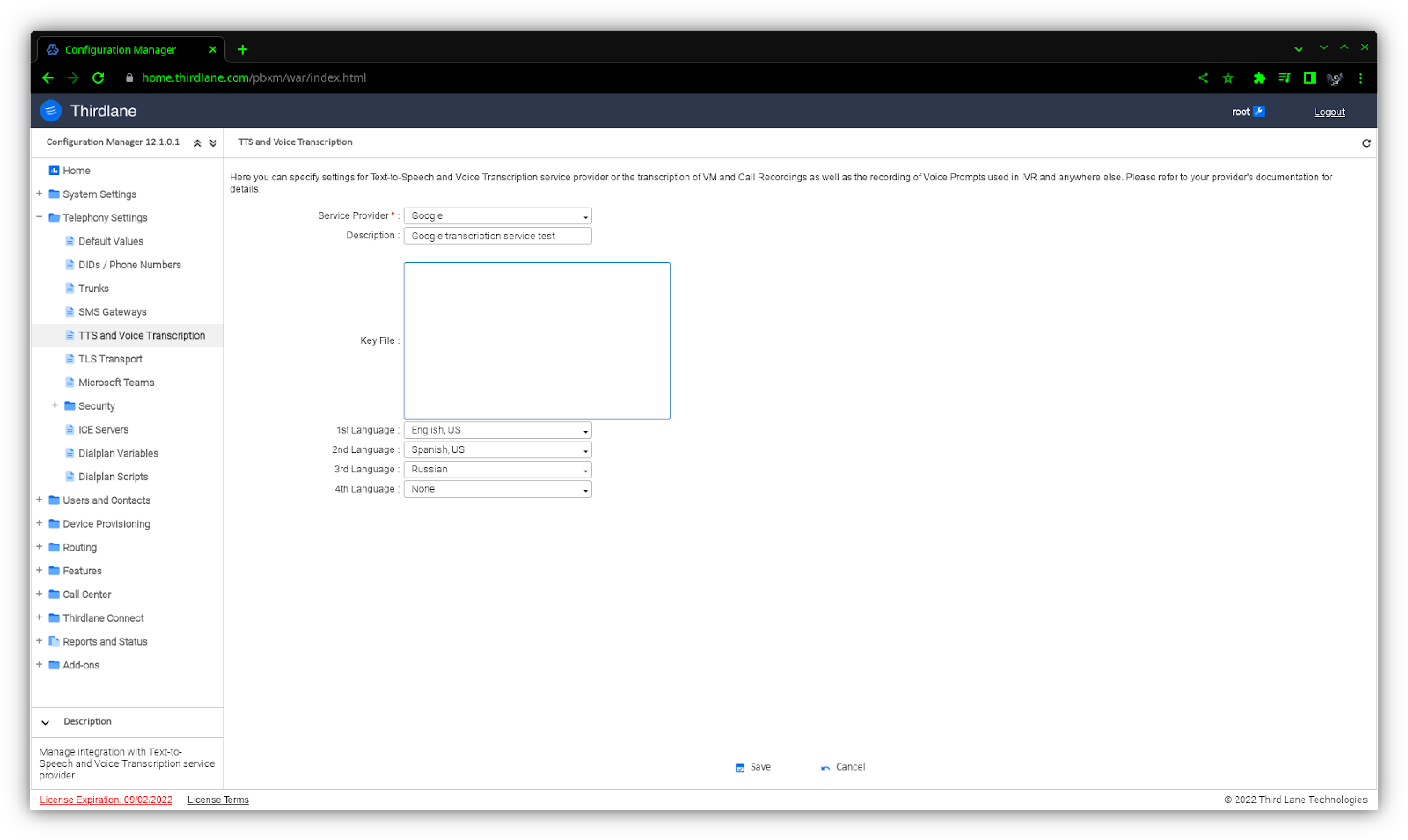Click the License Expiration link
Screen dimensions: 1408x840
[106, 800]
